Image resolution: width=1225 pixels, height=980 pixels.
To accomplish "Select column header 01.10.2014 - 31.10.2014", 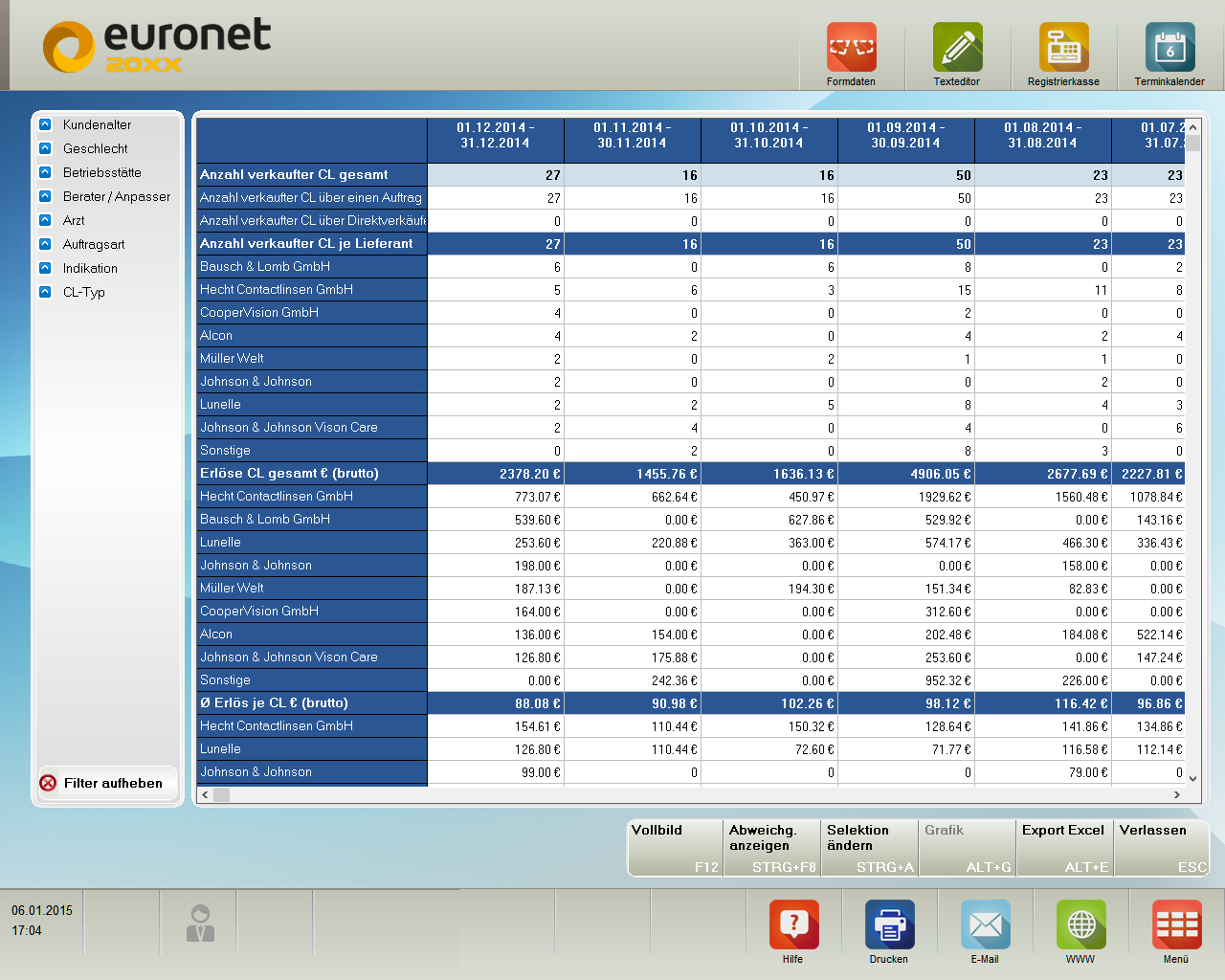I will pyautogui.click(x=769, y=141).
